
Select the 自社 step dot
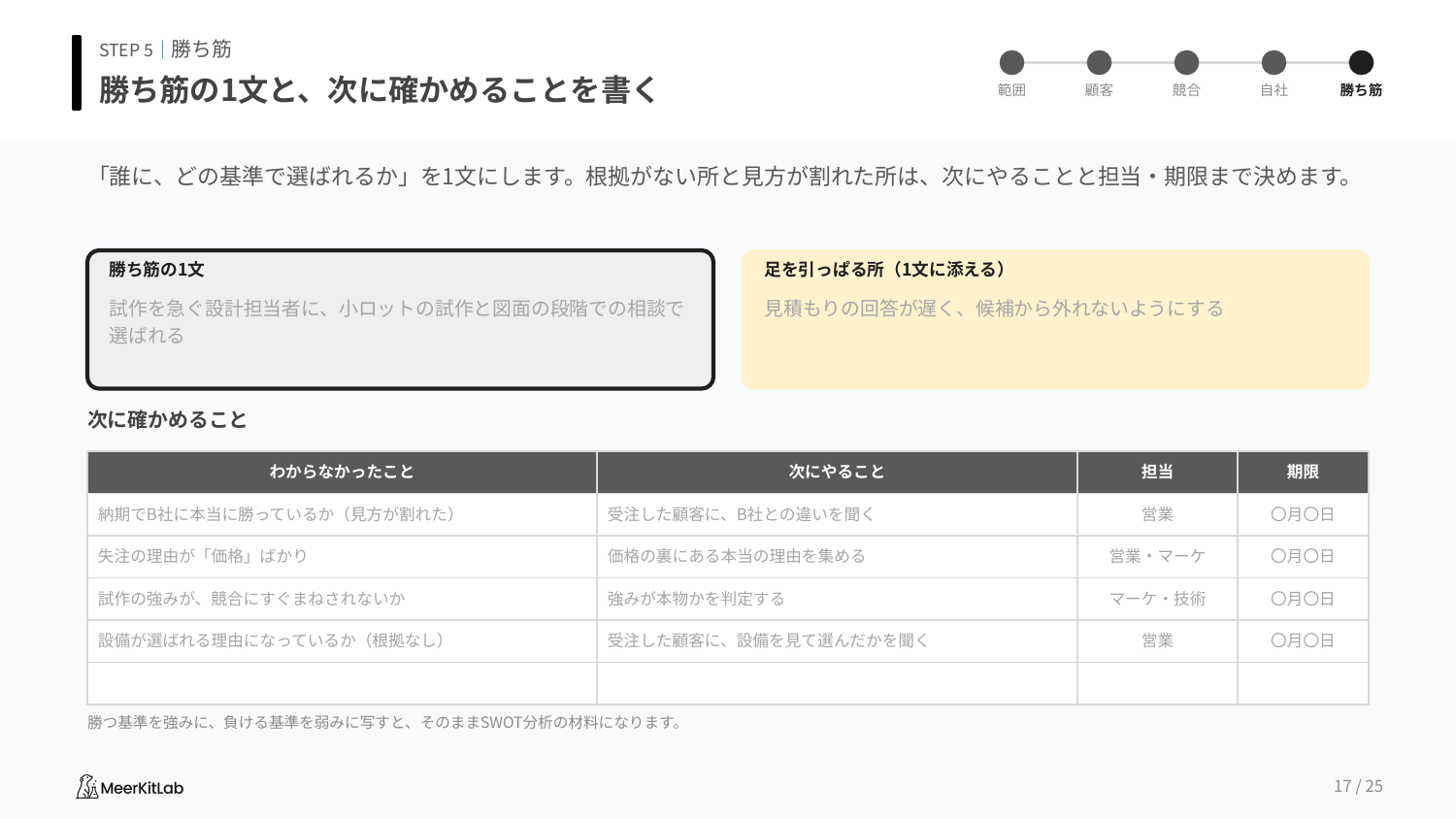[1274, 62]
